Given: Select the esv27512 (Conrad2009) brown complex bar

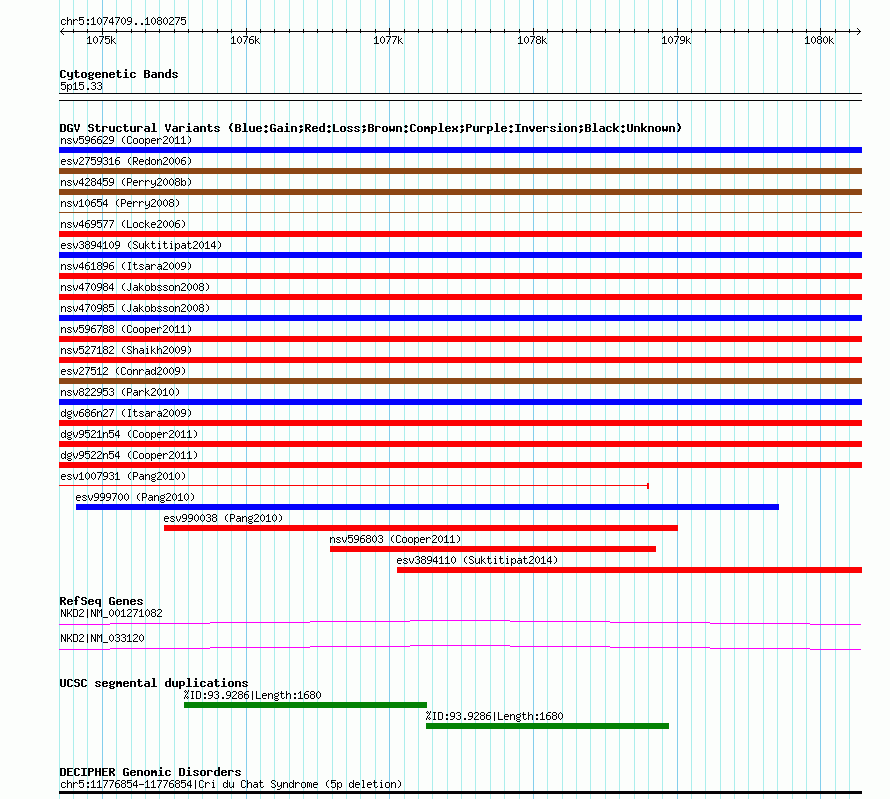Looking at the screenshot, I should pos(460,381).
